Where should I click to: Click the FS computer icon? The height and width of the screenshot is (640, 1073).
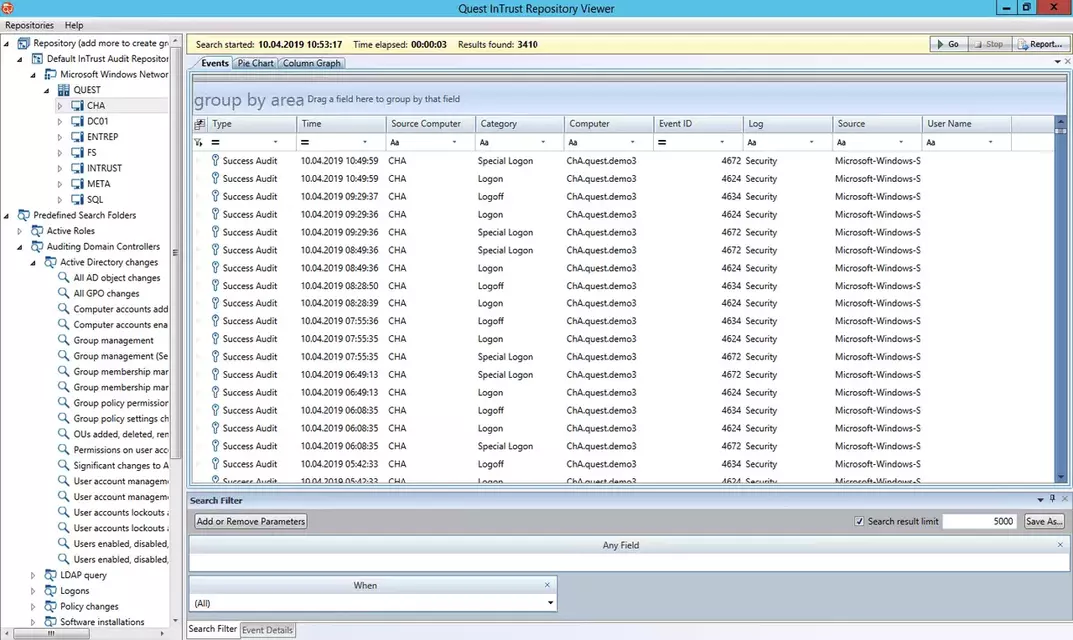(77, 153)
